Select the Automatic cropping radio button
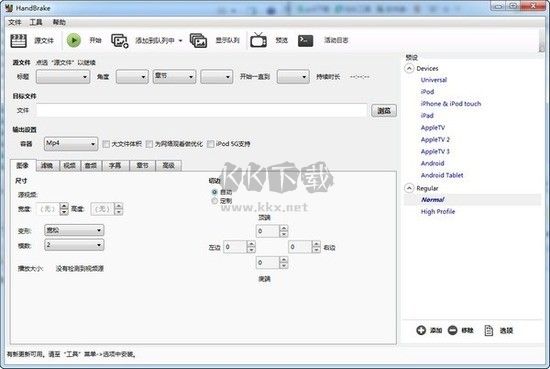Viewport: 550px width, 369px height. (215, 192)
